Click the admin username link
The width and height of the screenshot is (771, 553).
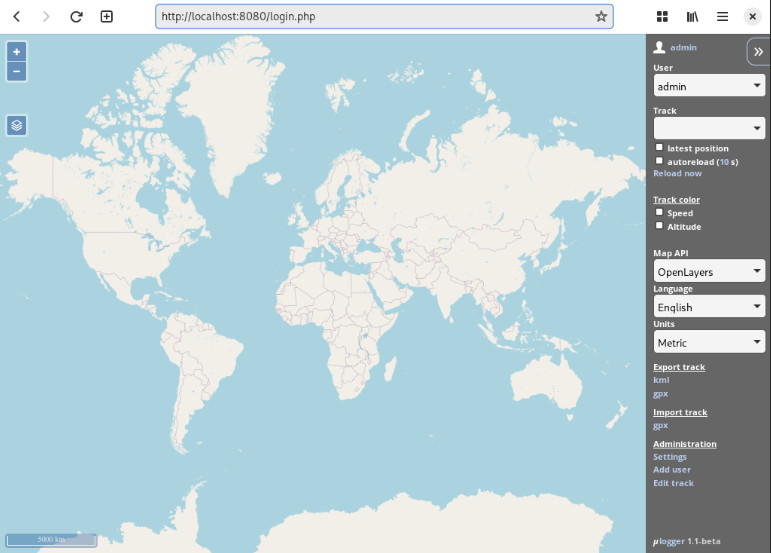point(683,48)
